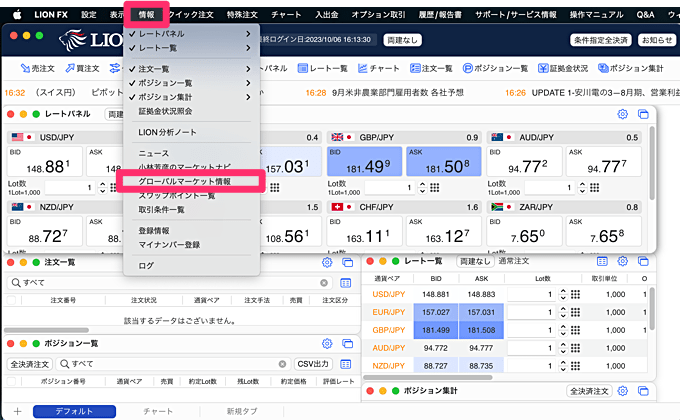This screenshot has height=420, width=680.
Task: Open チャート from the toolbar
Action: (x=378, y=68)
